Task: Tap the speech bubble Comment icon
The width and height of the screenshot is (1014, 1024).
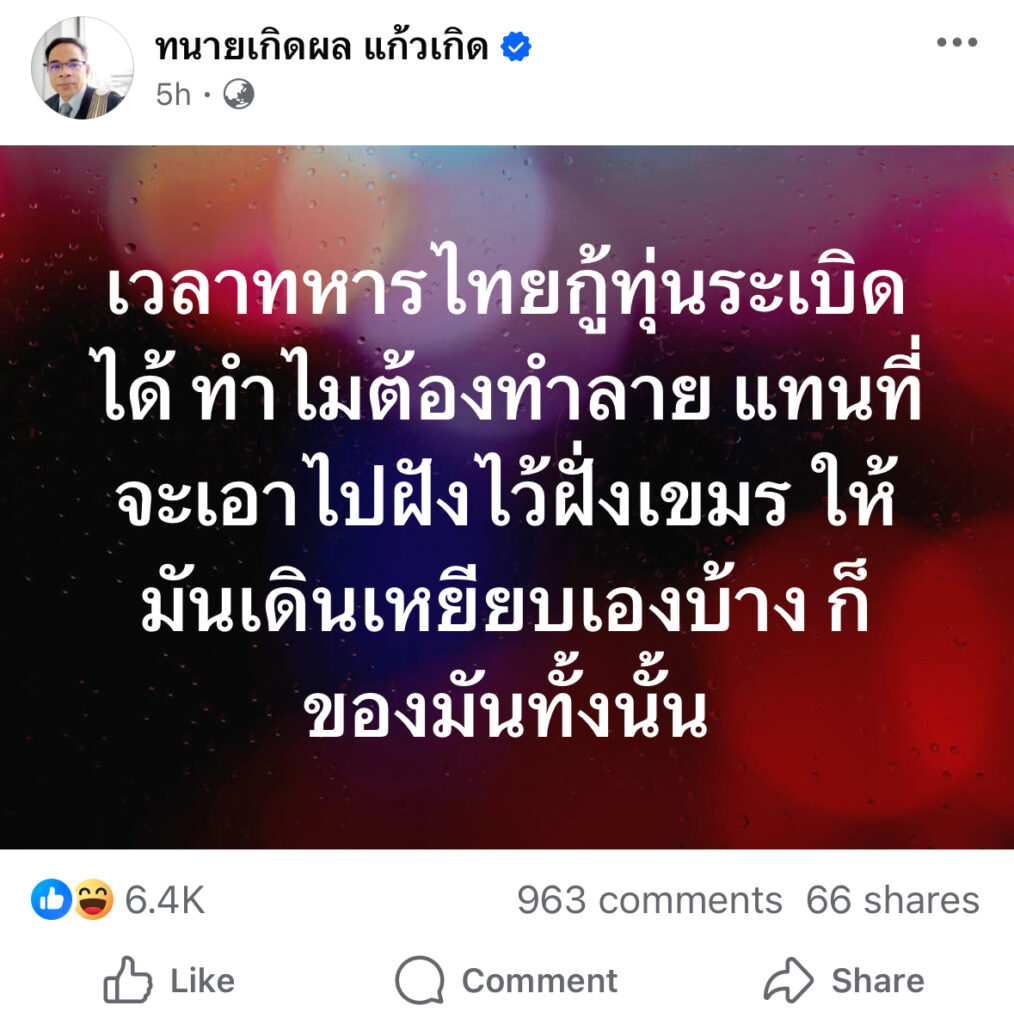Action: pos(420,980)
